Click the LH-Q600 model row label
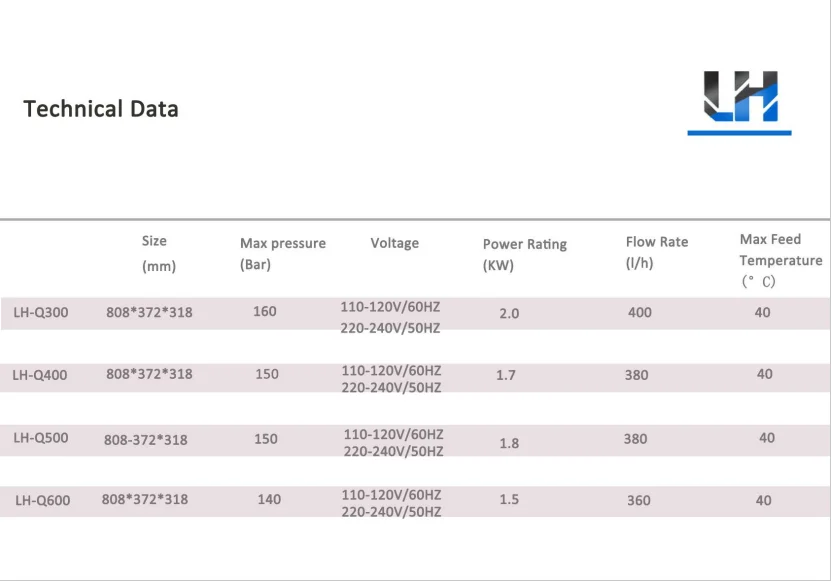The height and width of the screenshot is (581, 831). (x=43, y=500)
